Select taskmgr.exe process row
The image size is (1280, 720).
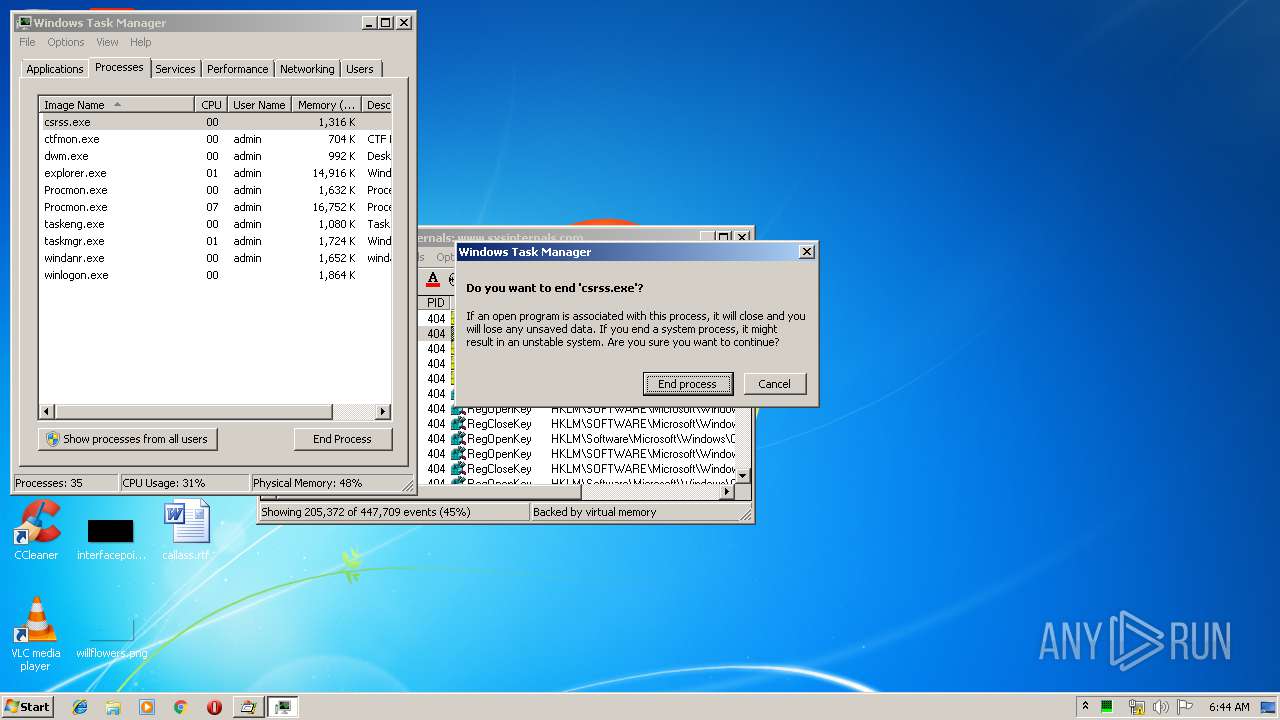tap(216, 241)
